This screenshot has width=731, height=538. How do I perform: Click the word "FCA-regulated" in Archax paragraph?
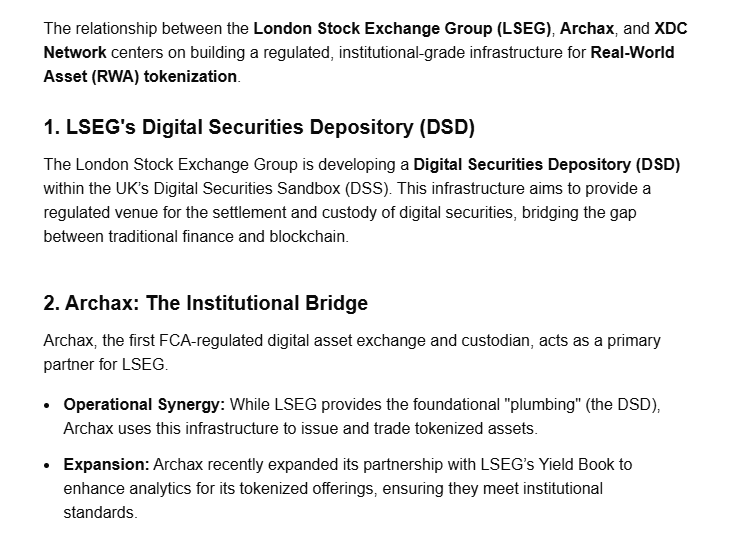pos(211,340)
